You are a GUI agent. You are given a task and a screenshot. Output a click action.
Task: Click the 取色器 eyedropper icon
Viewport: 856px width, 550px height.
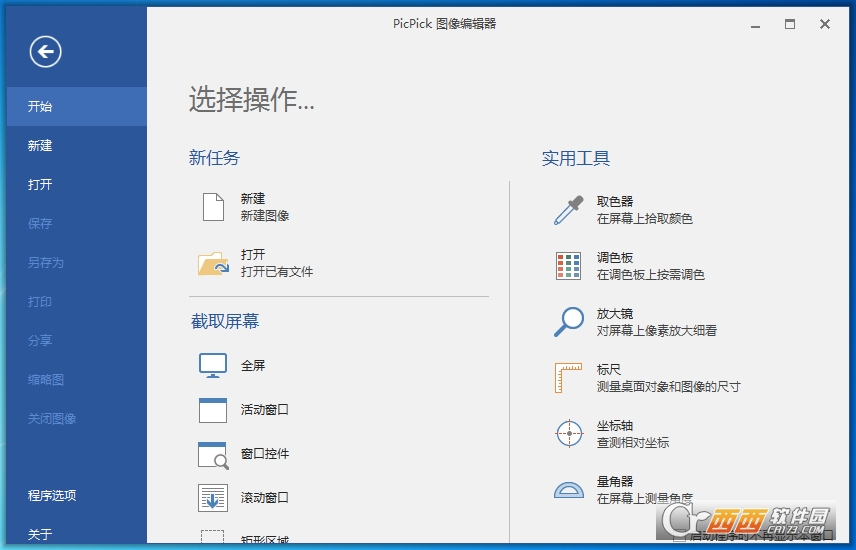[568, 210]
